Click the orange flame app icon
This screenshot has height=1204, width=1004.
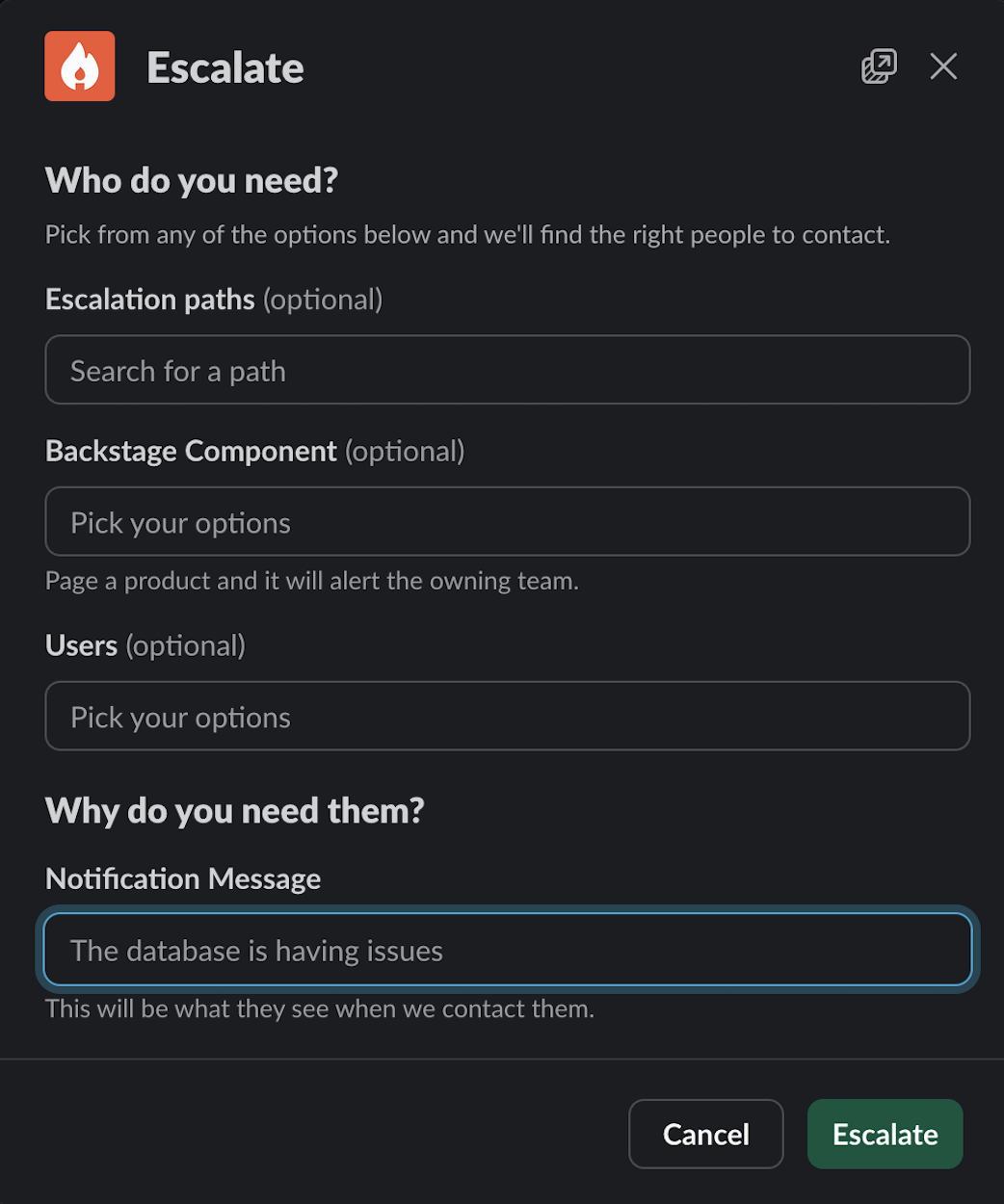(x=80, y=66)
